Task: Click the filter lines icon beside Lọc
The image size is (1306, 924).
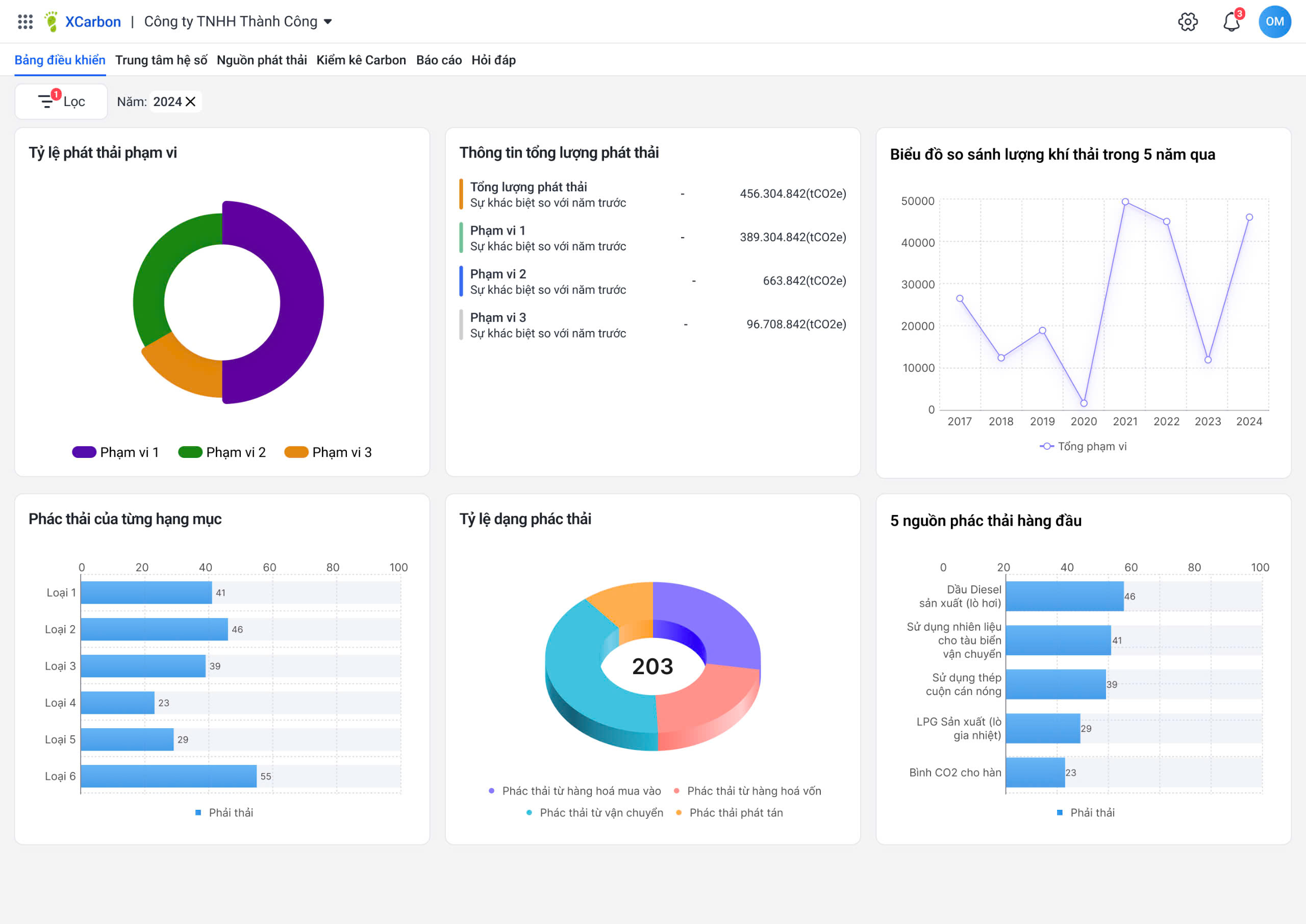Action: (45, 102)
